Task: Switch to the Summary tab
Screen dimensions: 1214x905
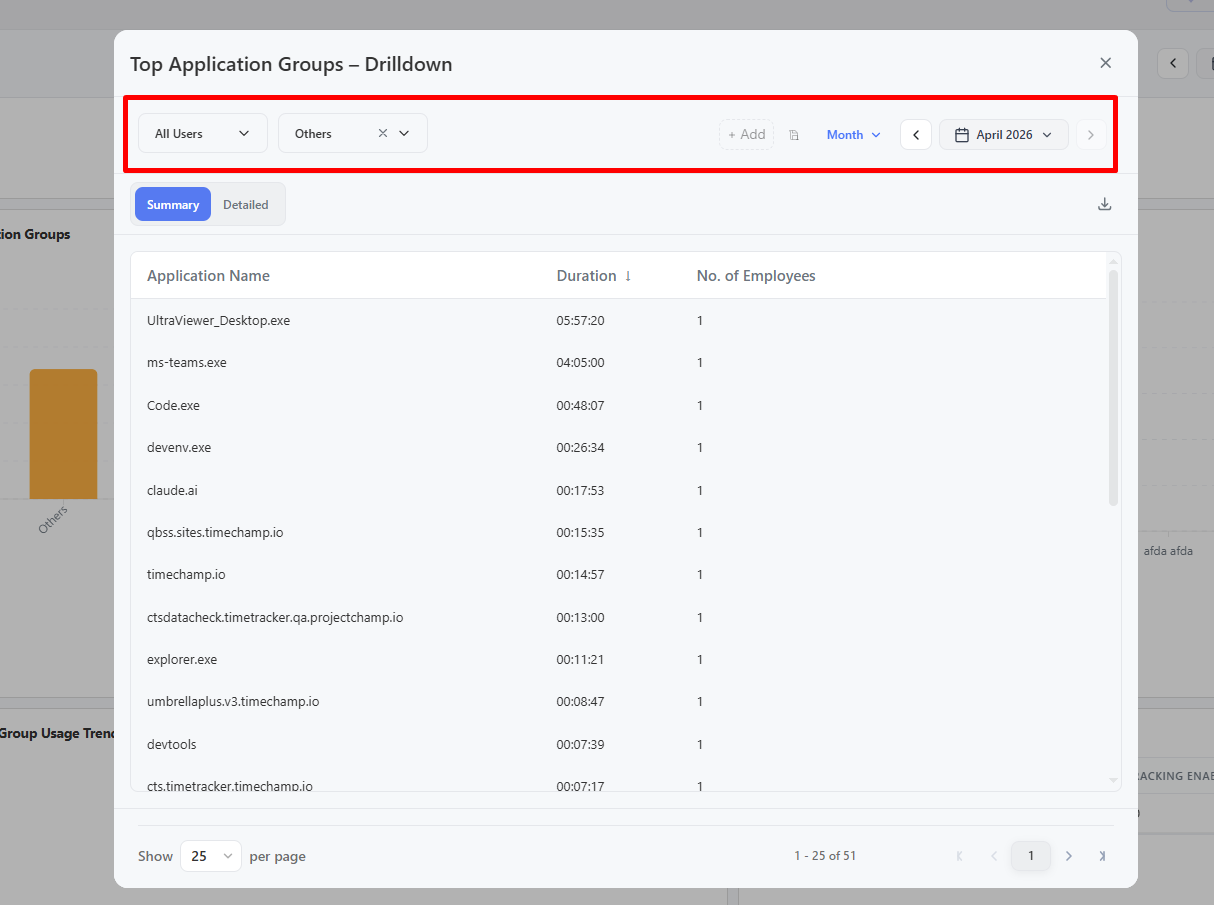Action: point(173,204)
